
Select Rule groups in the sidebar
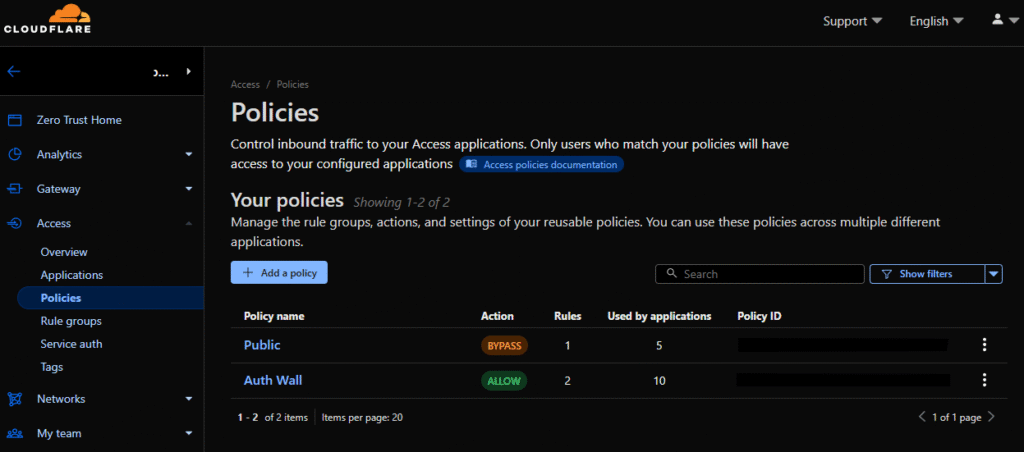(71, 321)
